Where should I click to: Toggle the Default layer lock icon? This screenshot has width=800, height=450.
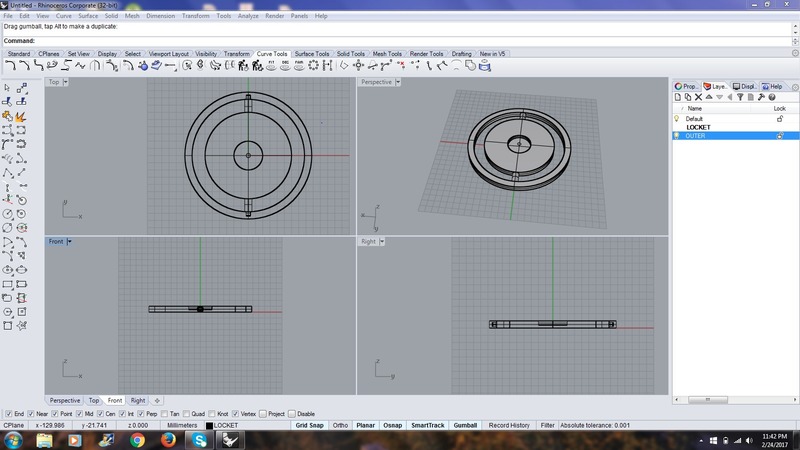click(780, 118)
